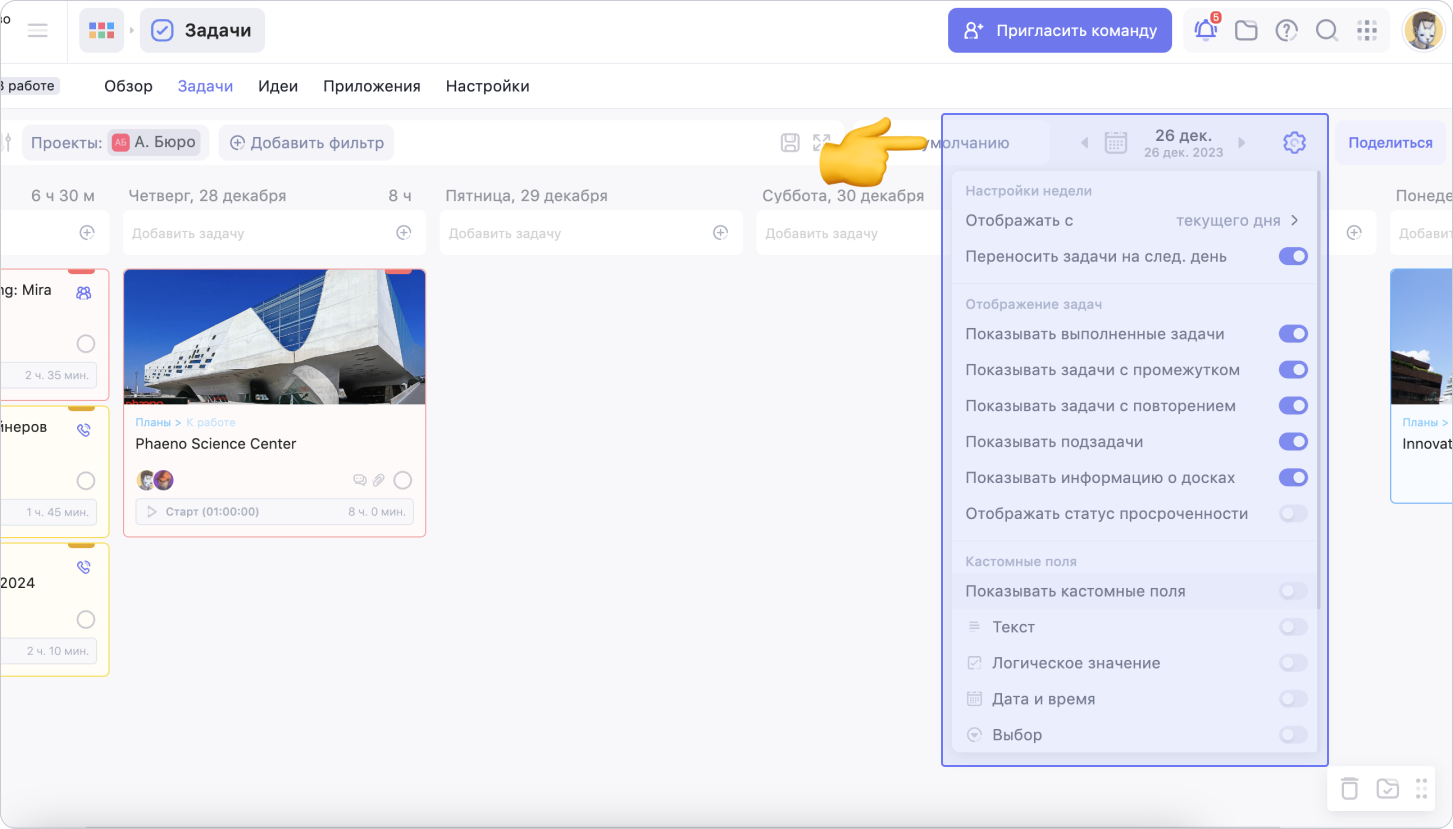The image size is (1453, 829).
Task: Click the assignee avatars on Phaeno card
Action: [x=155, y=480]
